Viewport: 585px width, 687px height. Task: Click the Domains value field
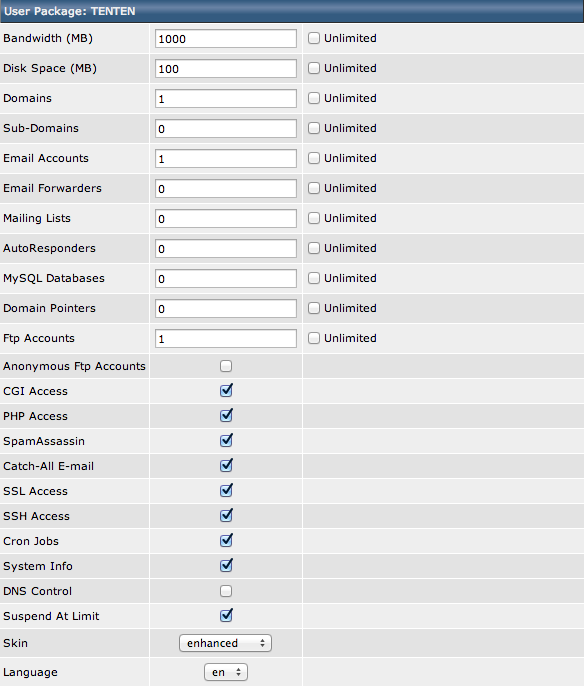pos(226,99)
